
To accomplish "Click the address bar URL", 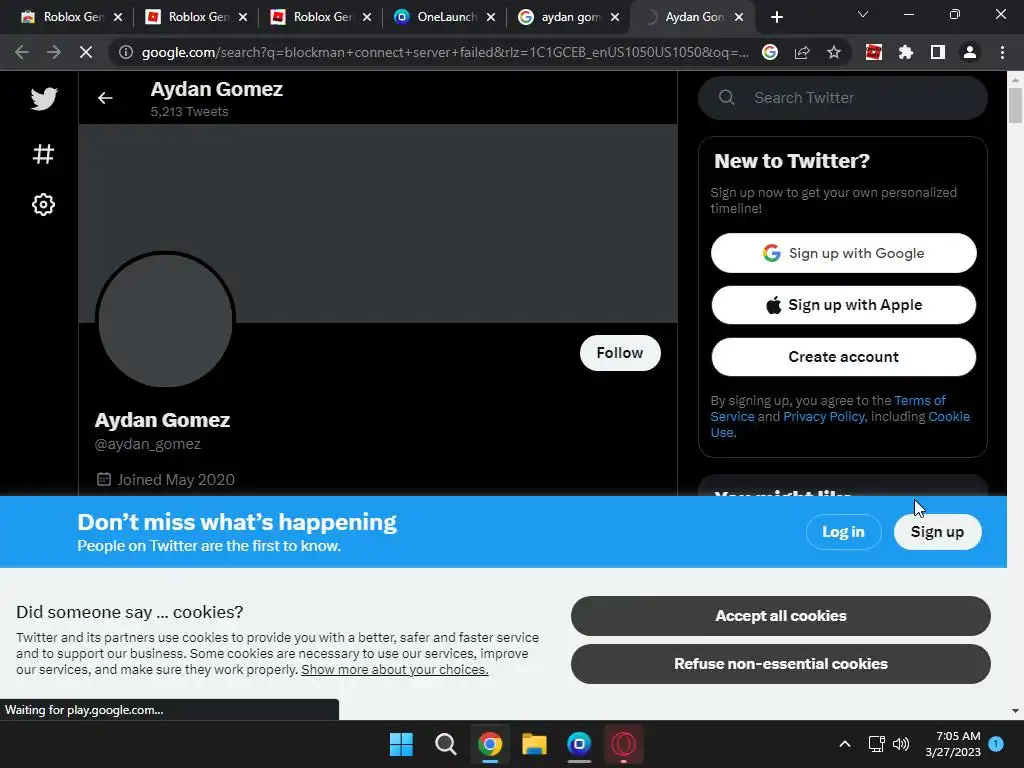I will (x=445, y=52).
